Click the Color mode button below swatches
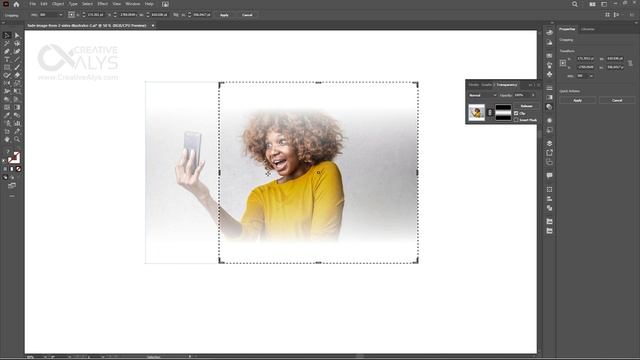 click(5, 169)
